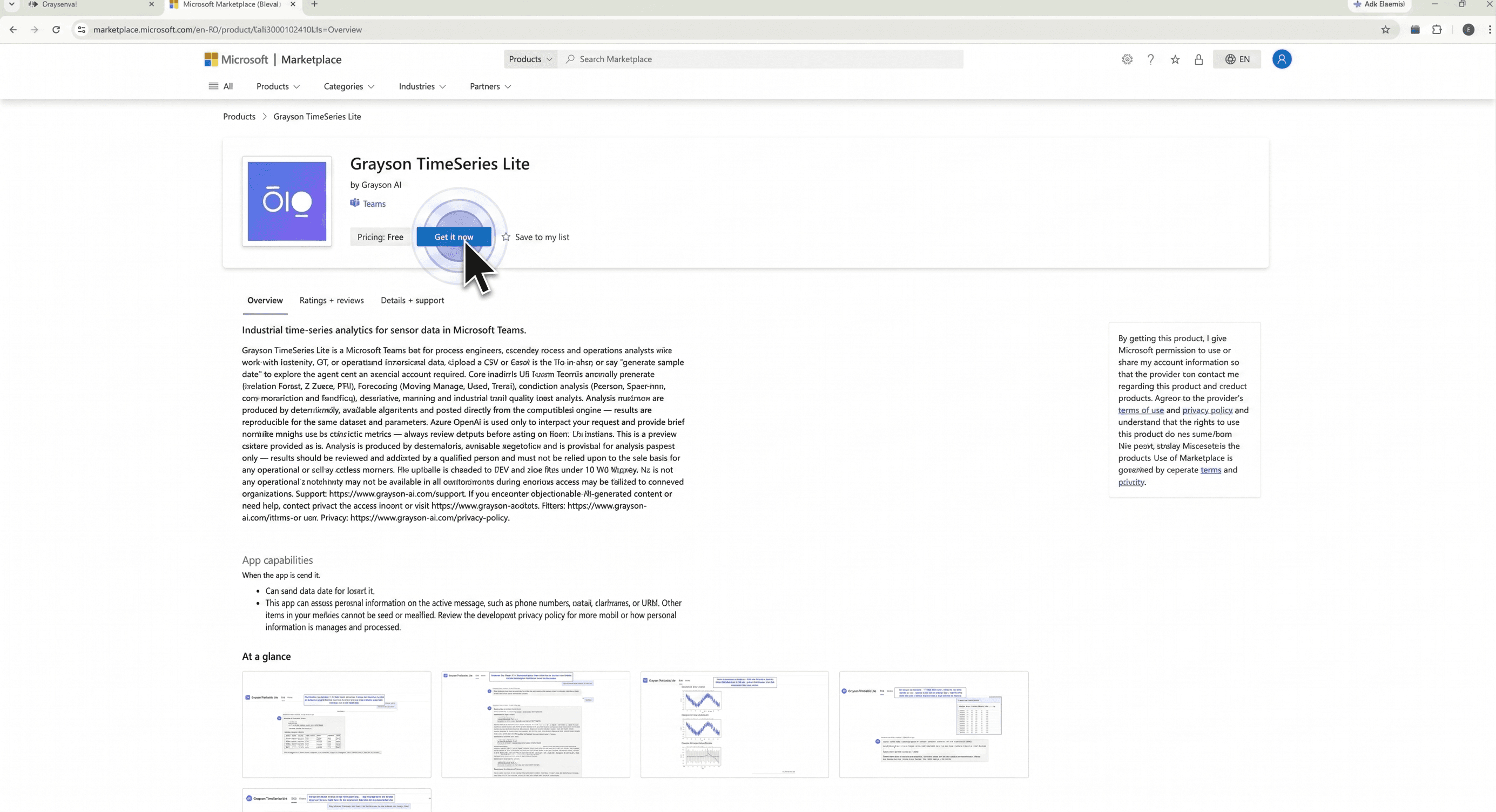Open the privacy policy link in consent panel

click(1207, 410)
